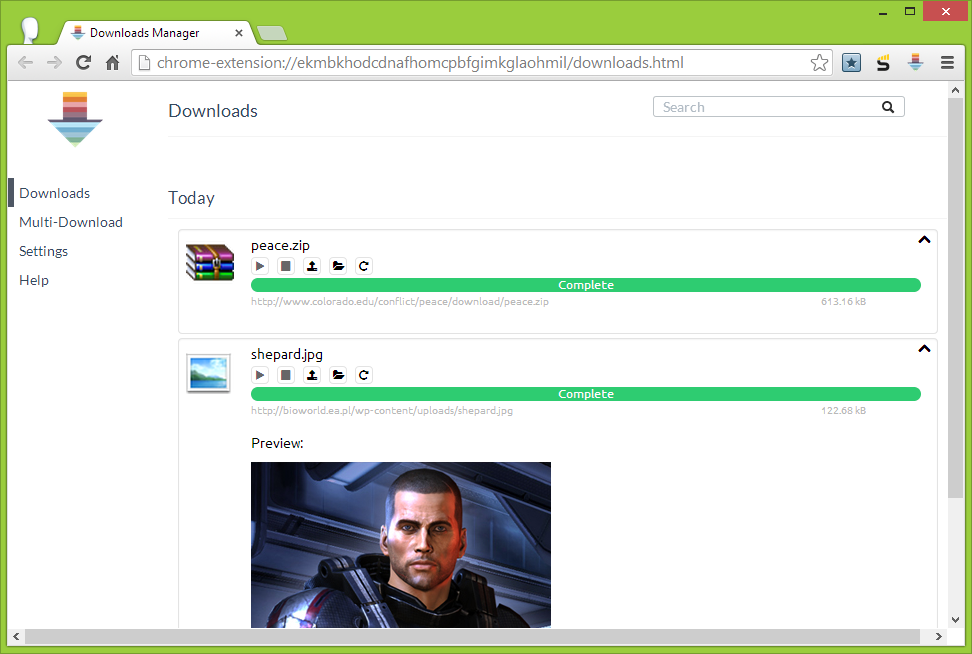Resume shepard.jpg with its play icon
The image size is (972, 654).
coord(260,375)
